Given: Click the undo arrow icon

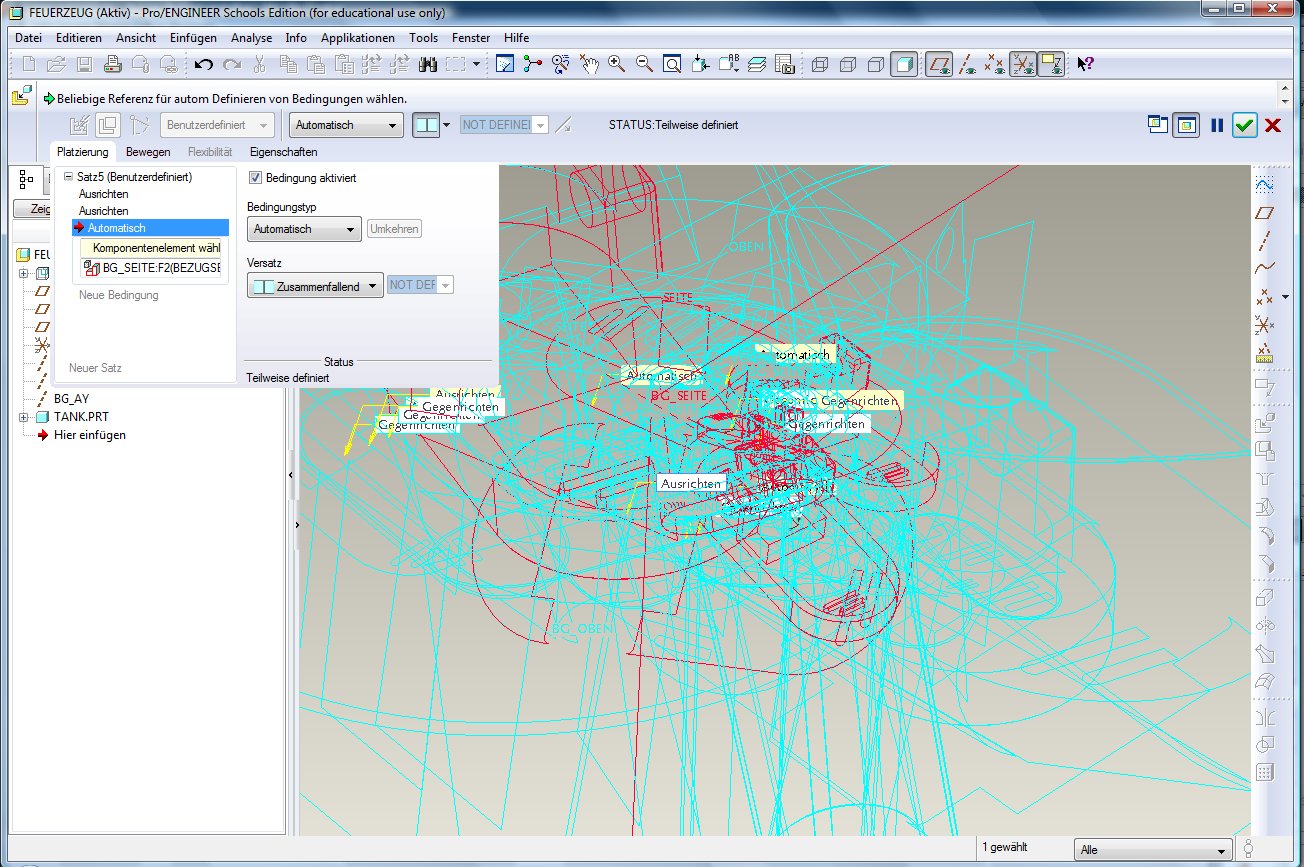Looking at the screenshot, I should coord(203,64).
